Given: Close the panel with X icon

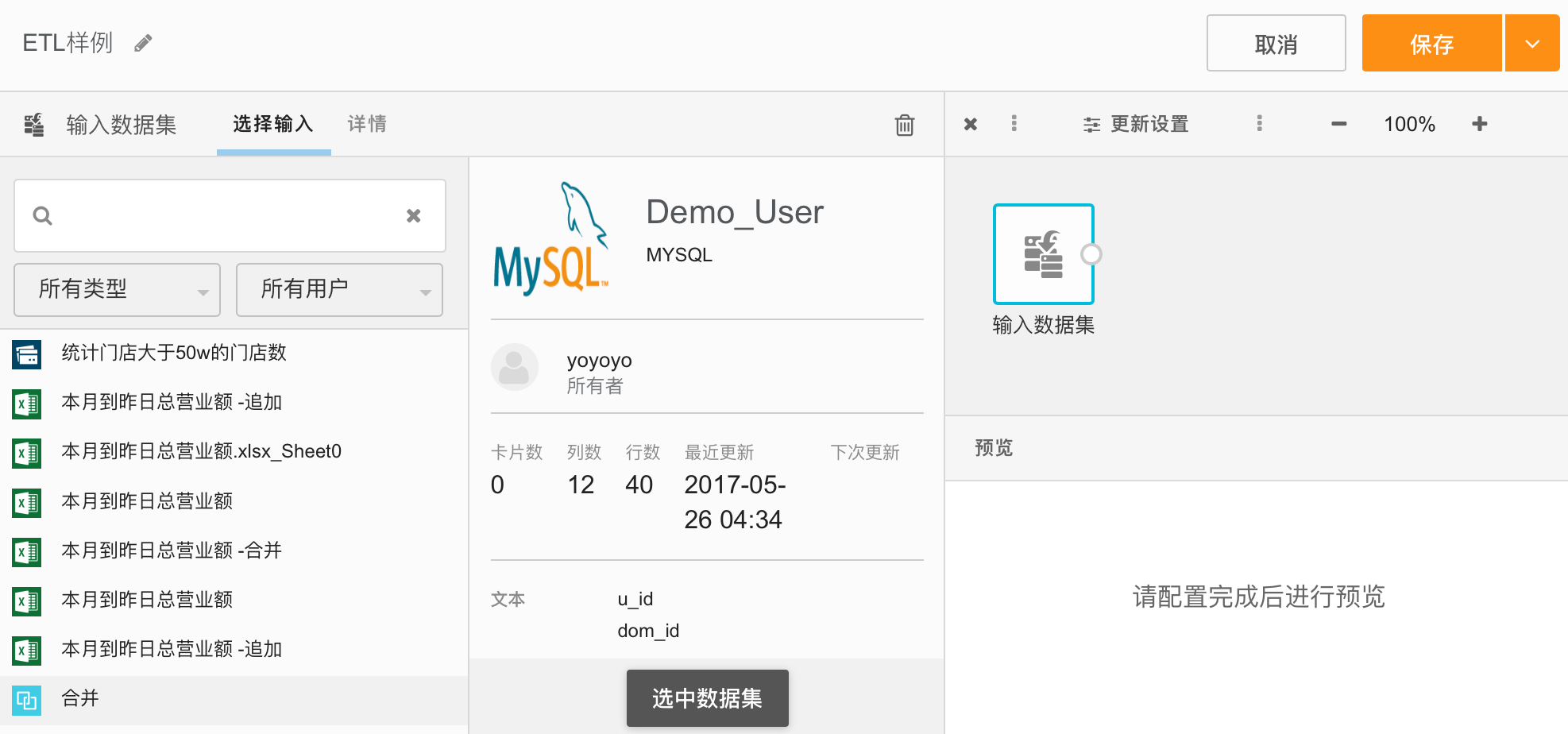Looking at the screenshot, I should 970,124.
